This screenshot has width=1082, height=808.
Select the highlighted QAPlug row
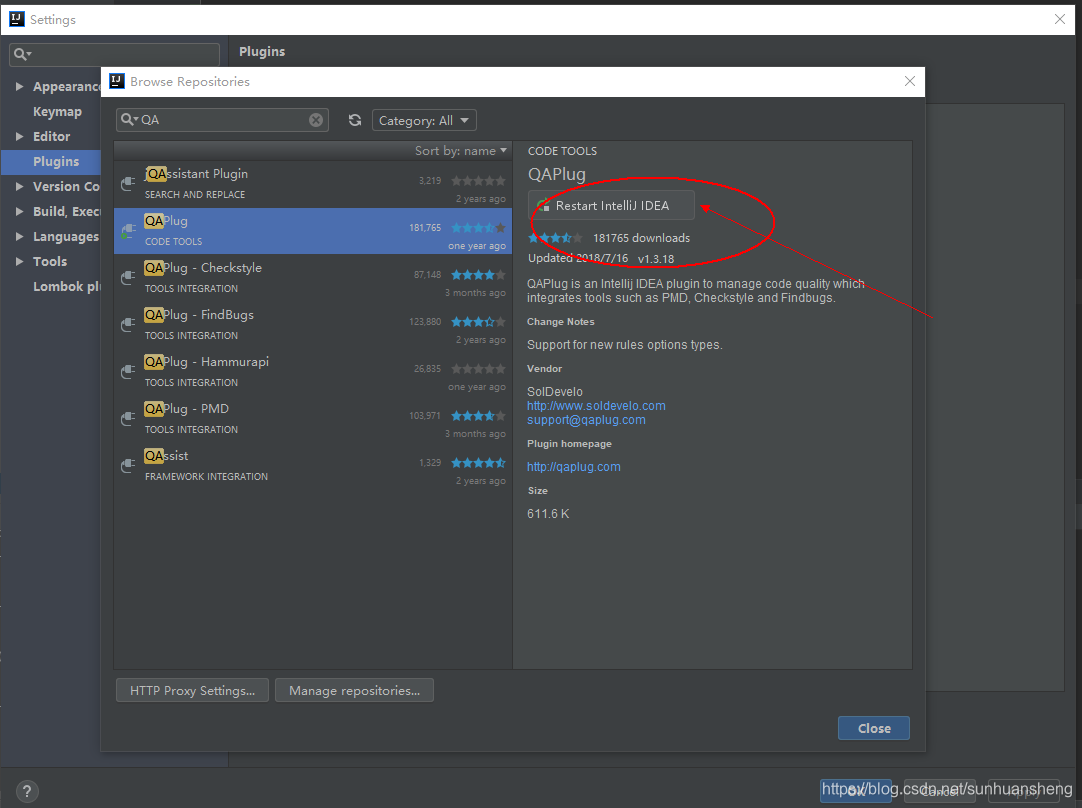pyautogui.click(x=313, y=230)
